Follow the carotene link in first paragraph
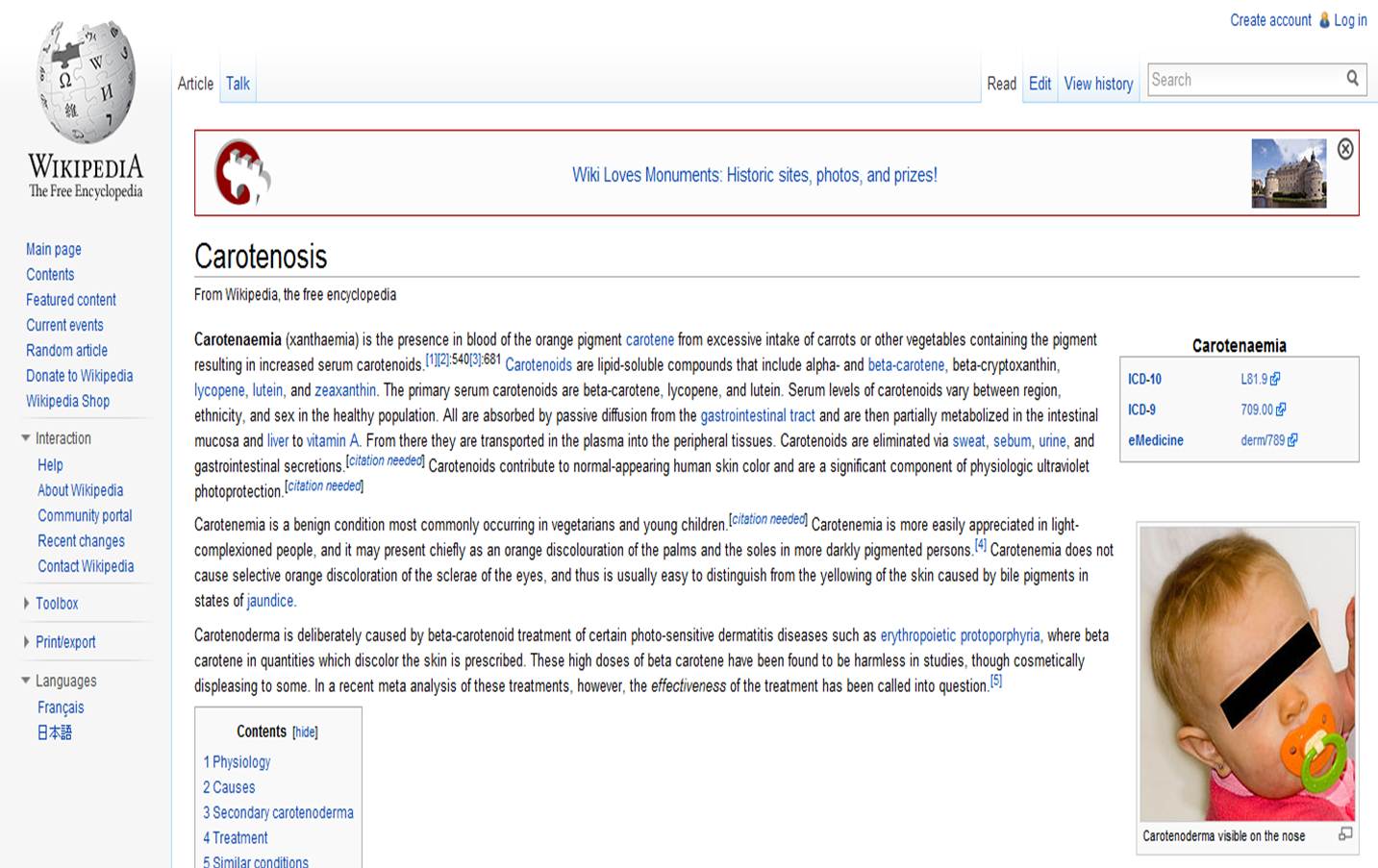1378x868 pixels. tap(650, 339)
